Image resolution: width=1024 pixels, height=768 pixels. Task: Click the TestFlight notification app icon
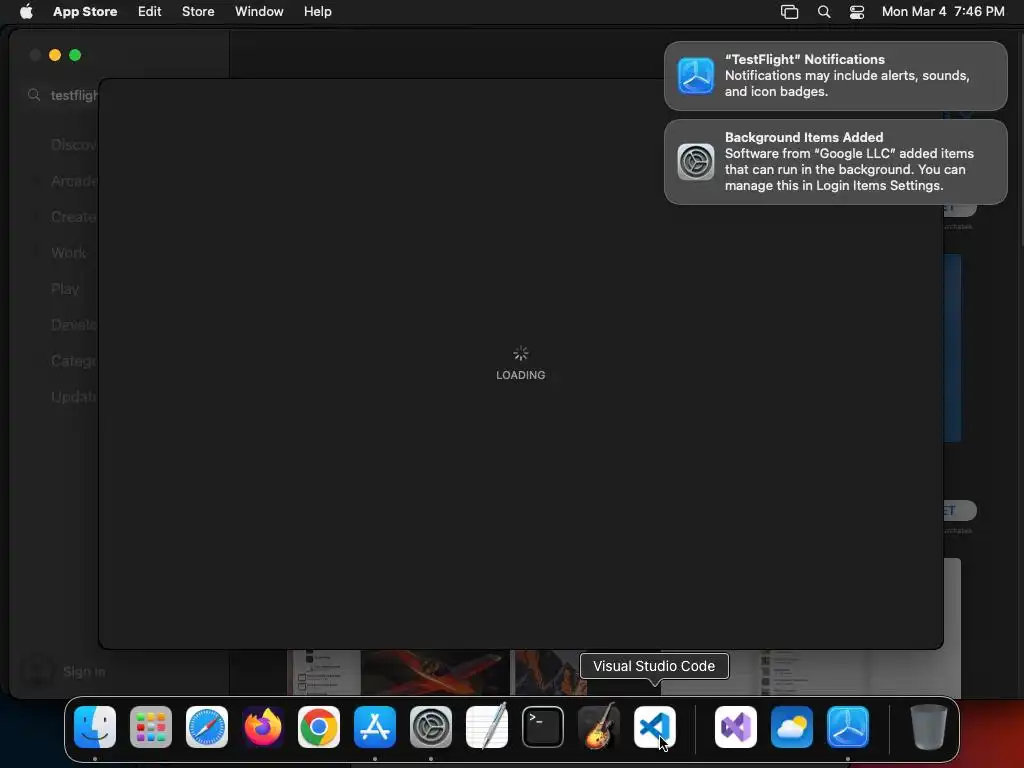click(696, 76)
